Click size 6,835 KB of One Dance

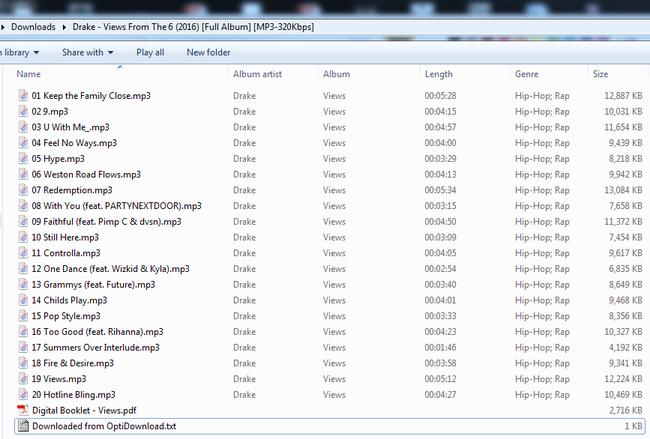(x=626, y=269)
